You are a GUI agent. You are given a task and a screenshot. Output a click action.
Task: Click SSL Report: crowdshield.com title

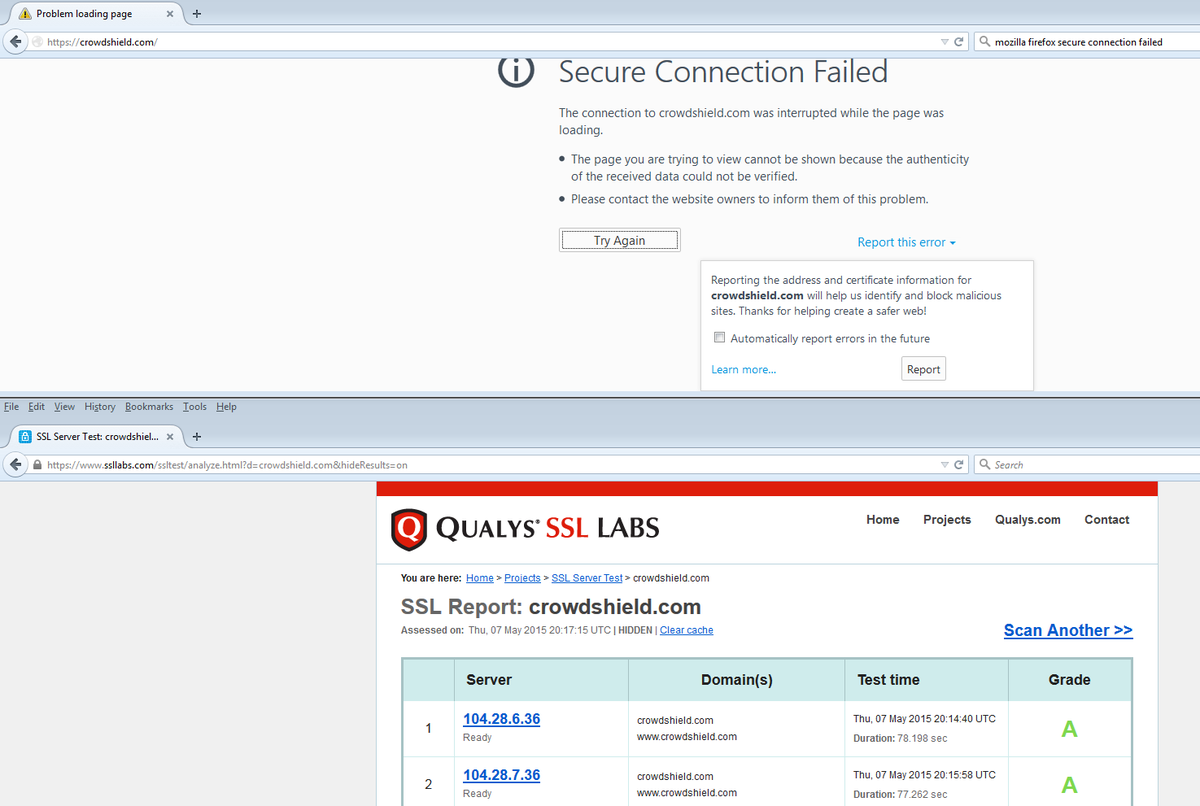551,607
